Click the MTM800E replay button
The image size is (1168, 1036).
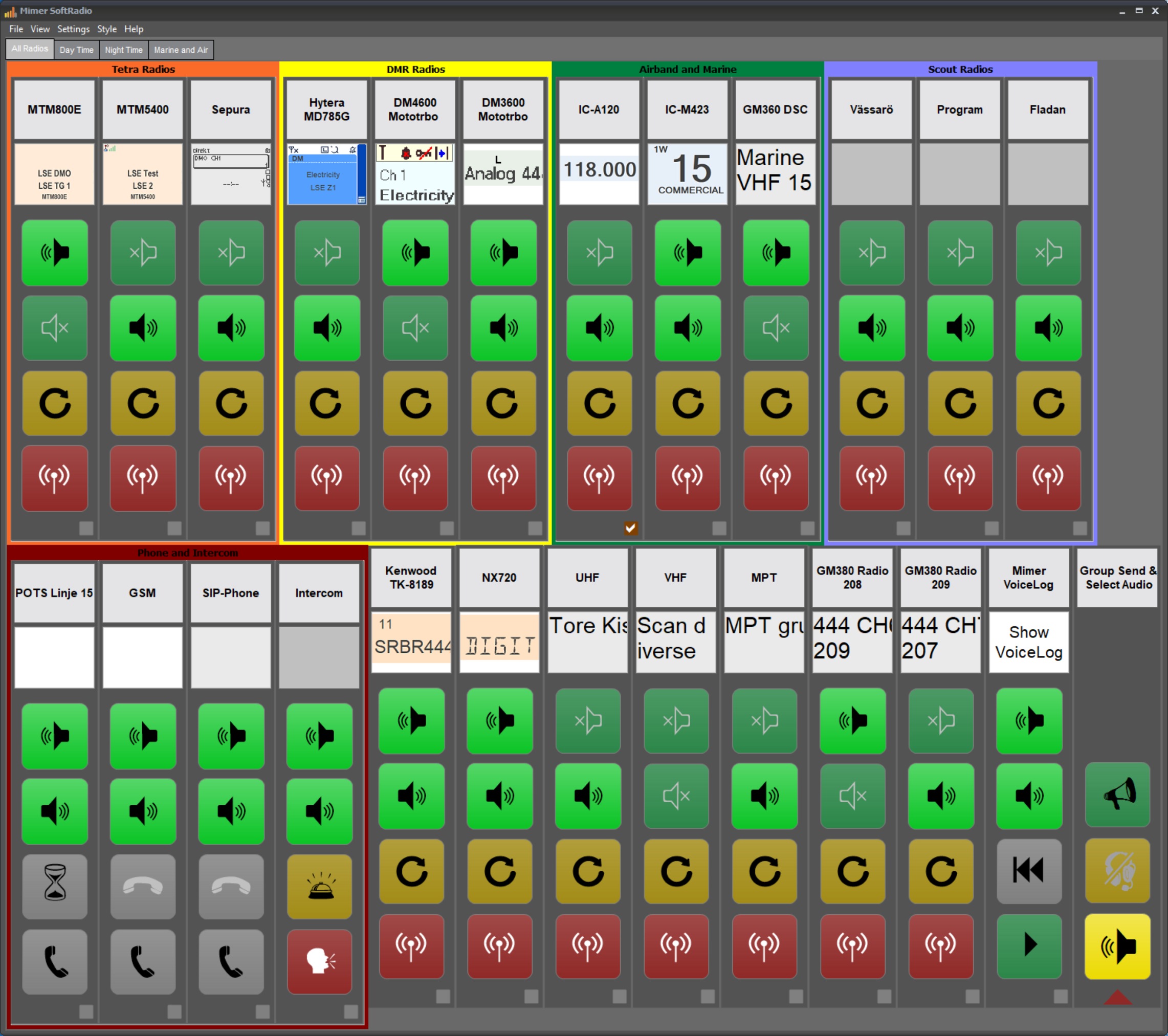tap(55, 404)
